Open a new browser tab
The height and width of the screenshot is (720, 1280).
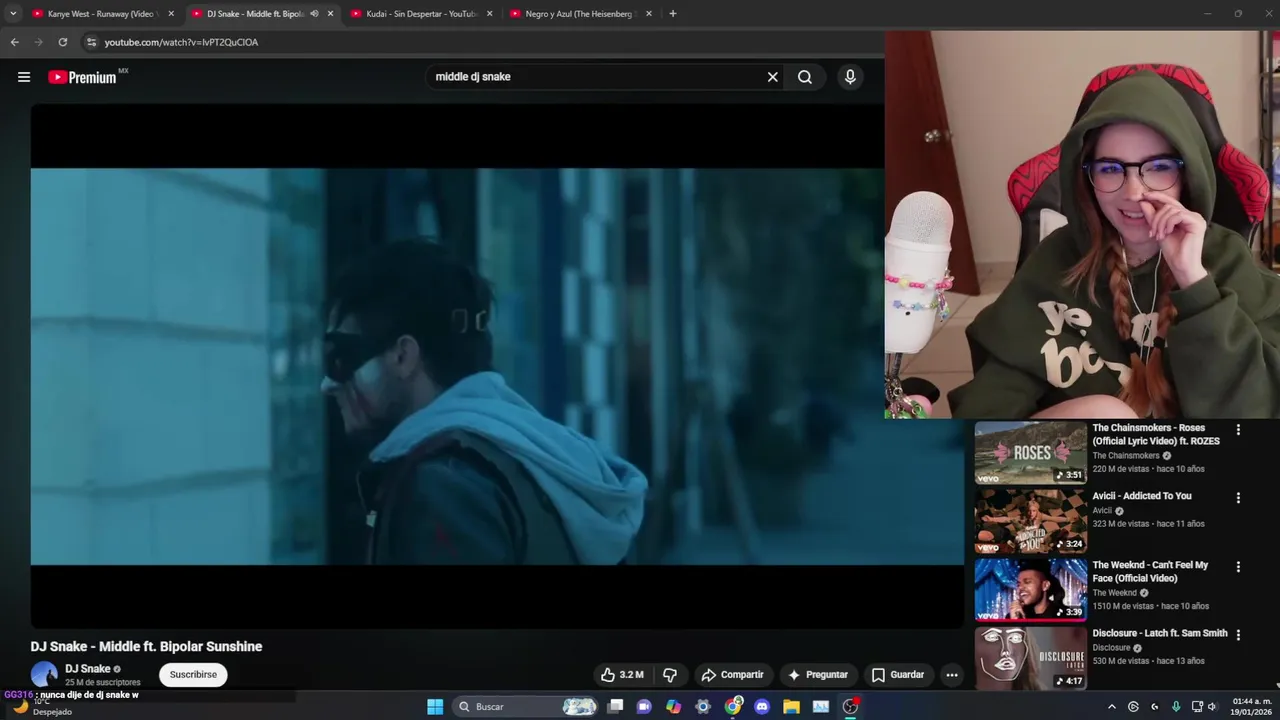coord(673,14)
